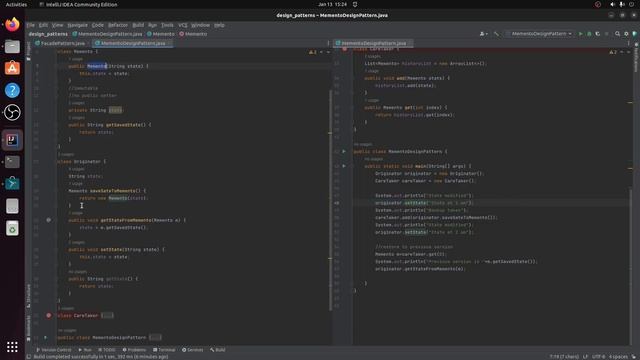This screenshot has height=360, width=640.
Task: Expand the folded CareTaker class body
Action: (107, 316)
